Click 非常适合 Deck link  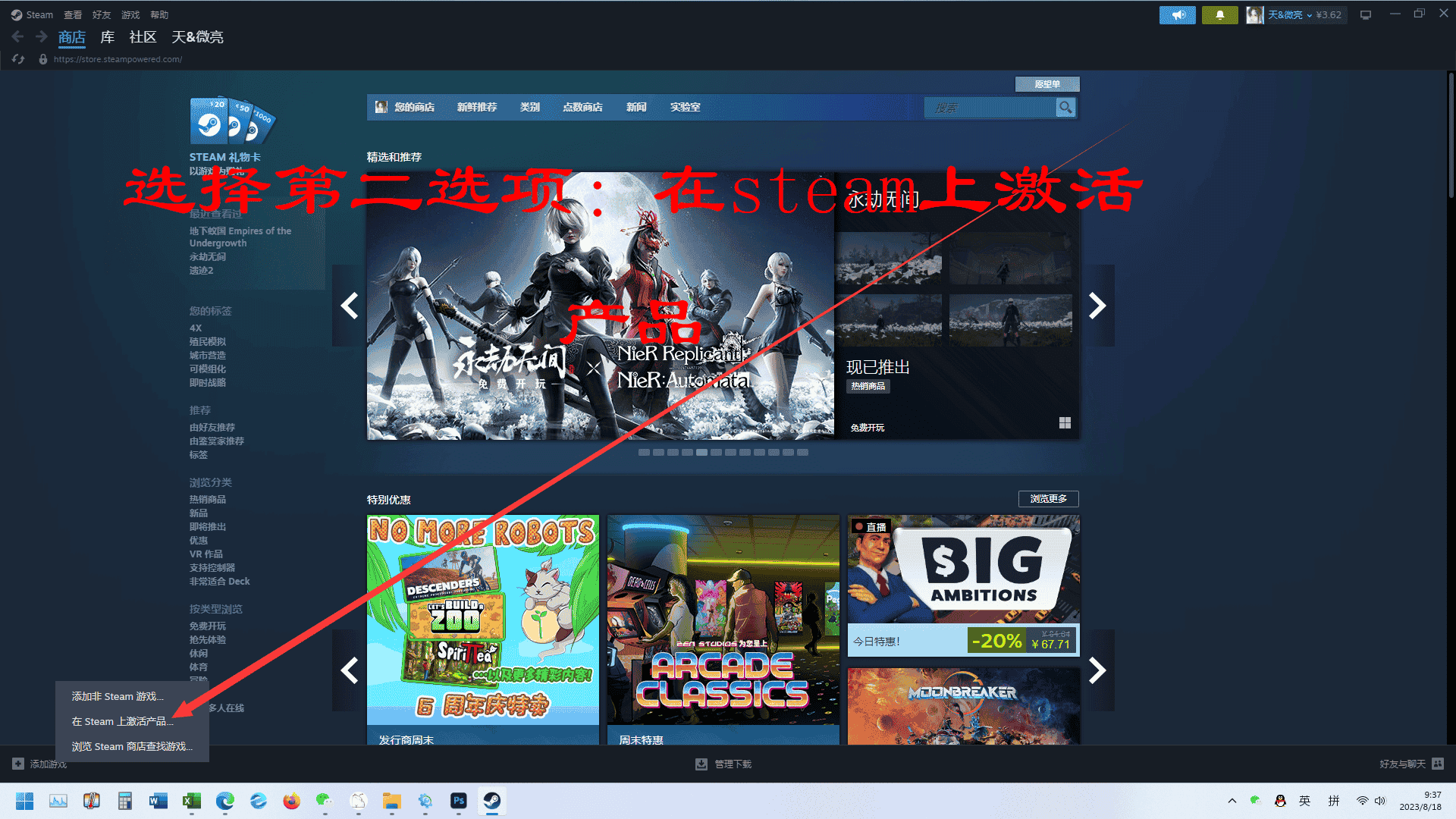pyautogui.click(x=219, y=582)
